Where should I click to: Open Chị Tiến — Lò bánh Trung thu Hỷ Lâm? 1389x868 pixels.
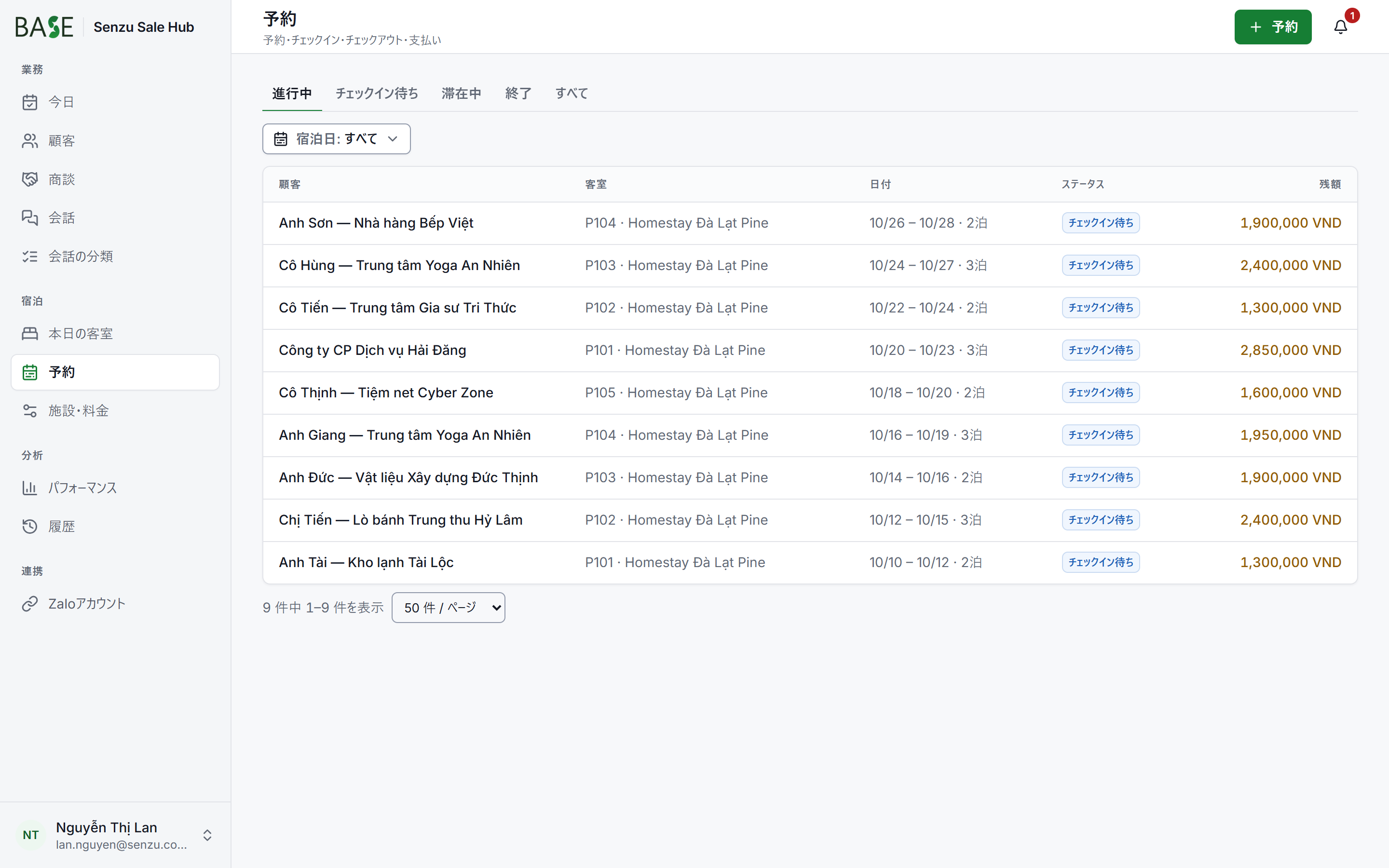point(810,520)
